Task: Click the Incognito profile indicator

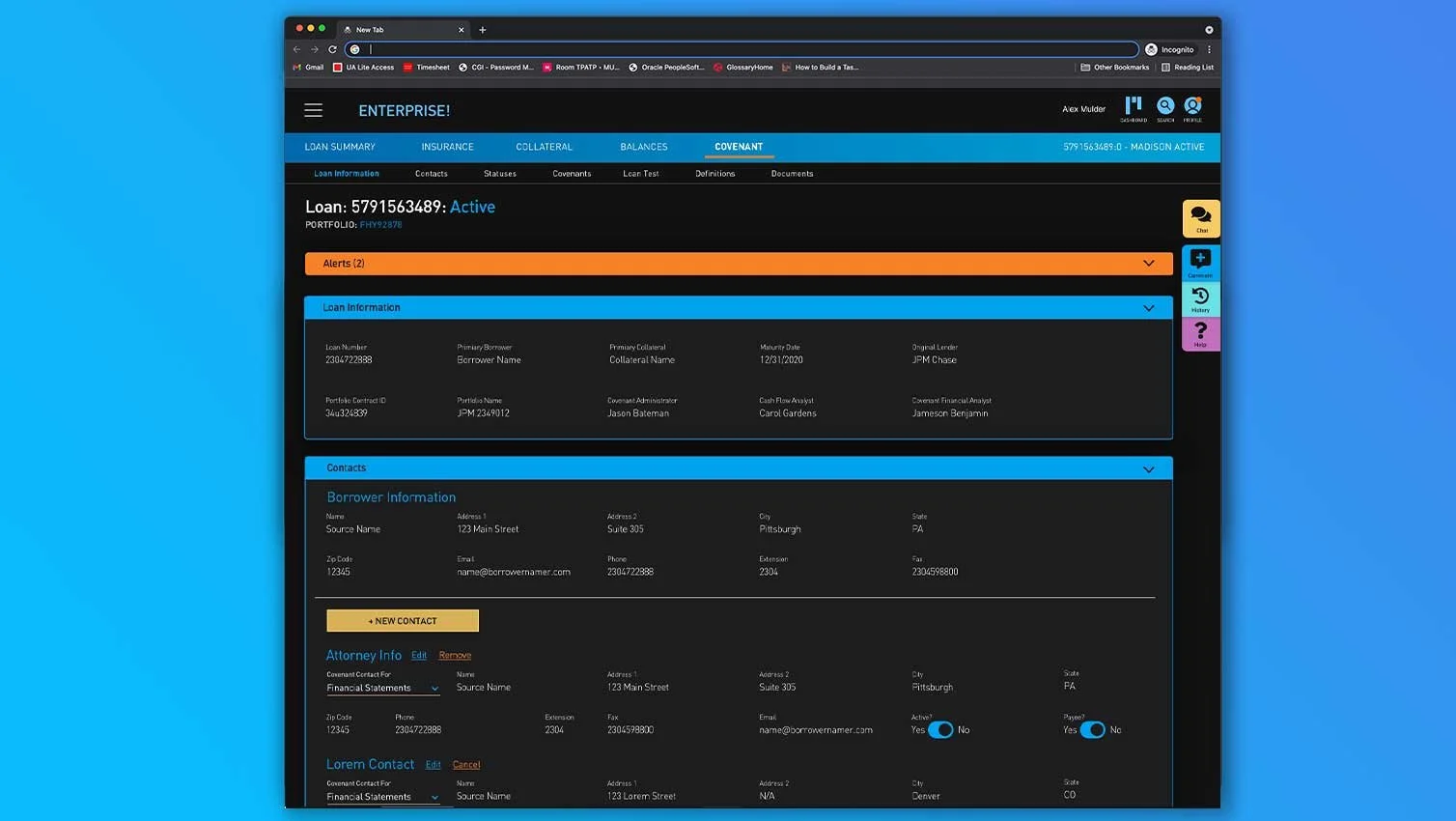Action: pos(1169,49)
